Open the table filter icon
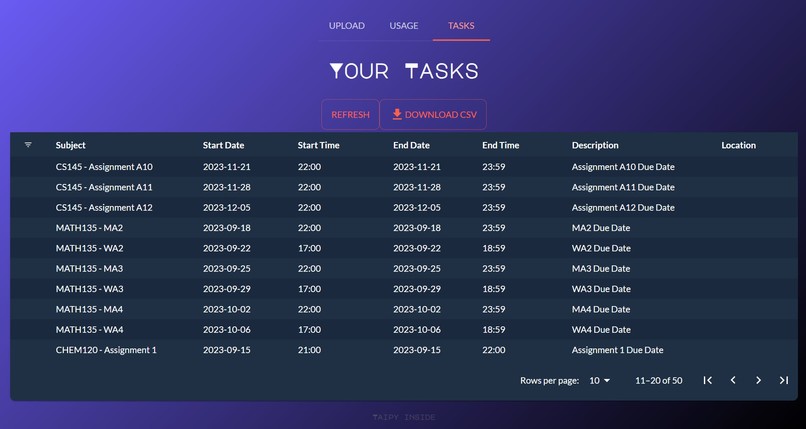The height and width of the screenshot is (429, 806). pyautogui.click(x=28, y=145)
